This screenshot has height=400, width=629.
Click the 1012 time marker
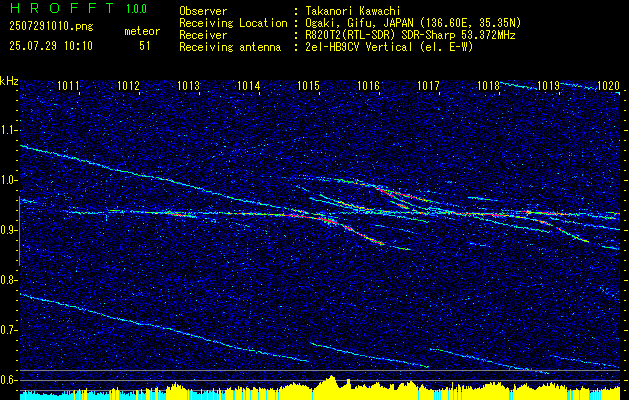128,85
